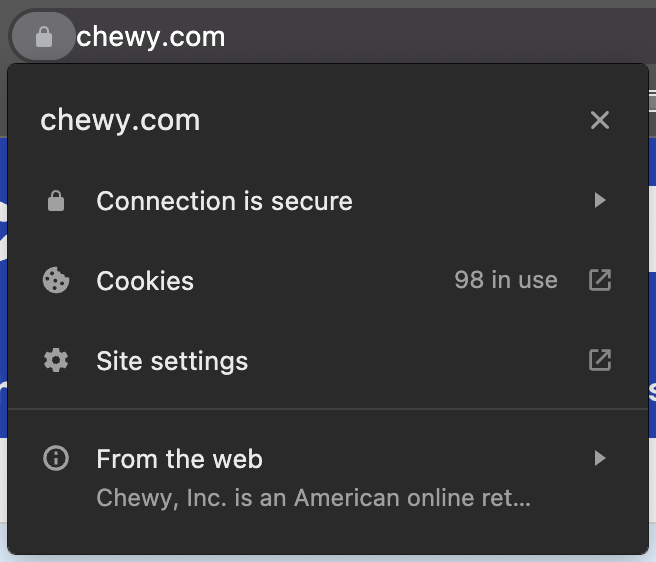Click the Site settings gear icon

coord(56,360)
